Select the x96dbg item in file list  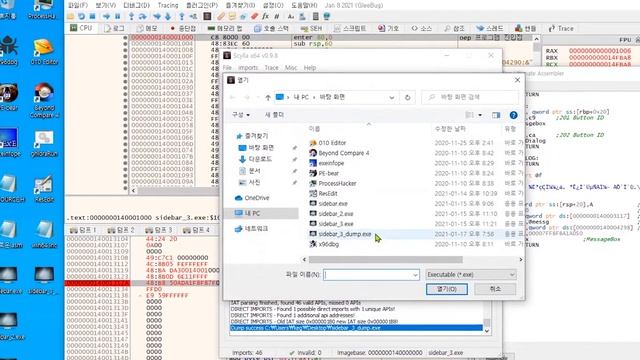pos(328,244)
